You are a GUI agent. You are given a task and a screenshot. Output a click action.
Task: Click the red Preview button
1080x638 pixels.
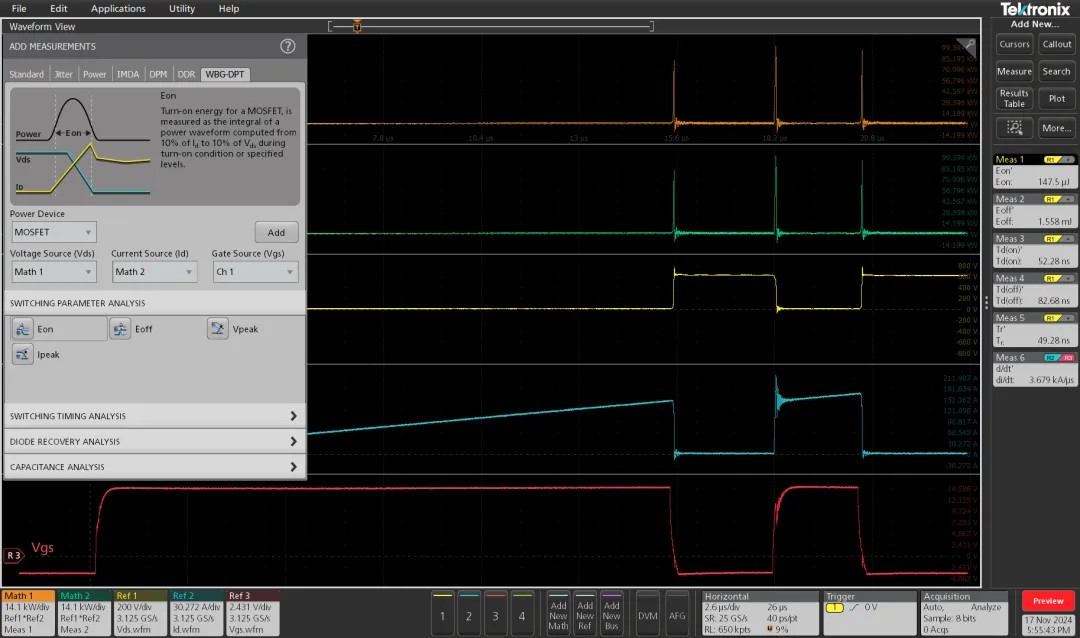click(1048, 601)
